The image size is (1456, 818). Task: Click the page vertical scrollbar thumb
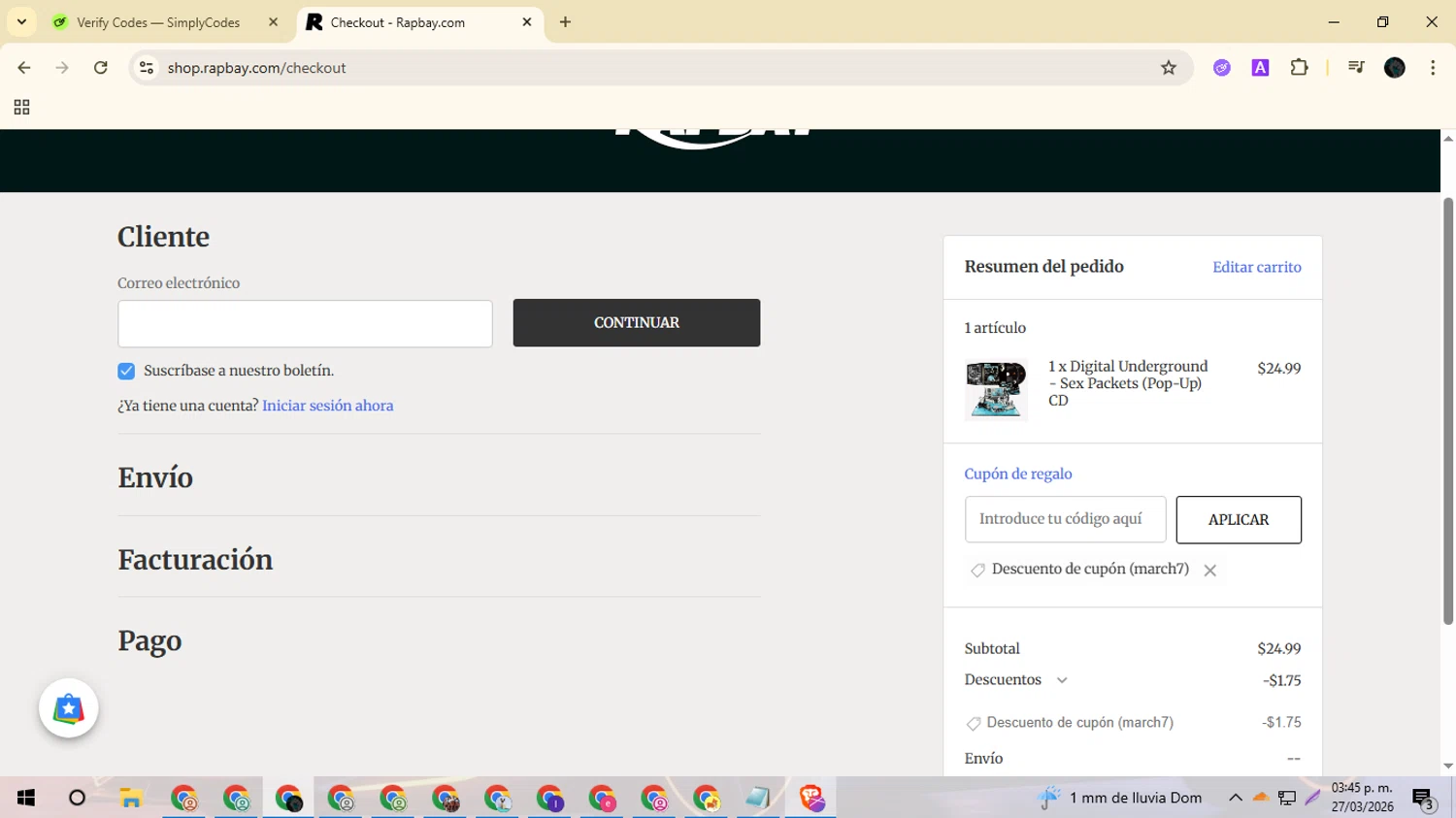[1448, 411]
